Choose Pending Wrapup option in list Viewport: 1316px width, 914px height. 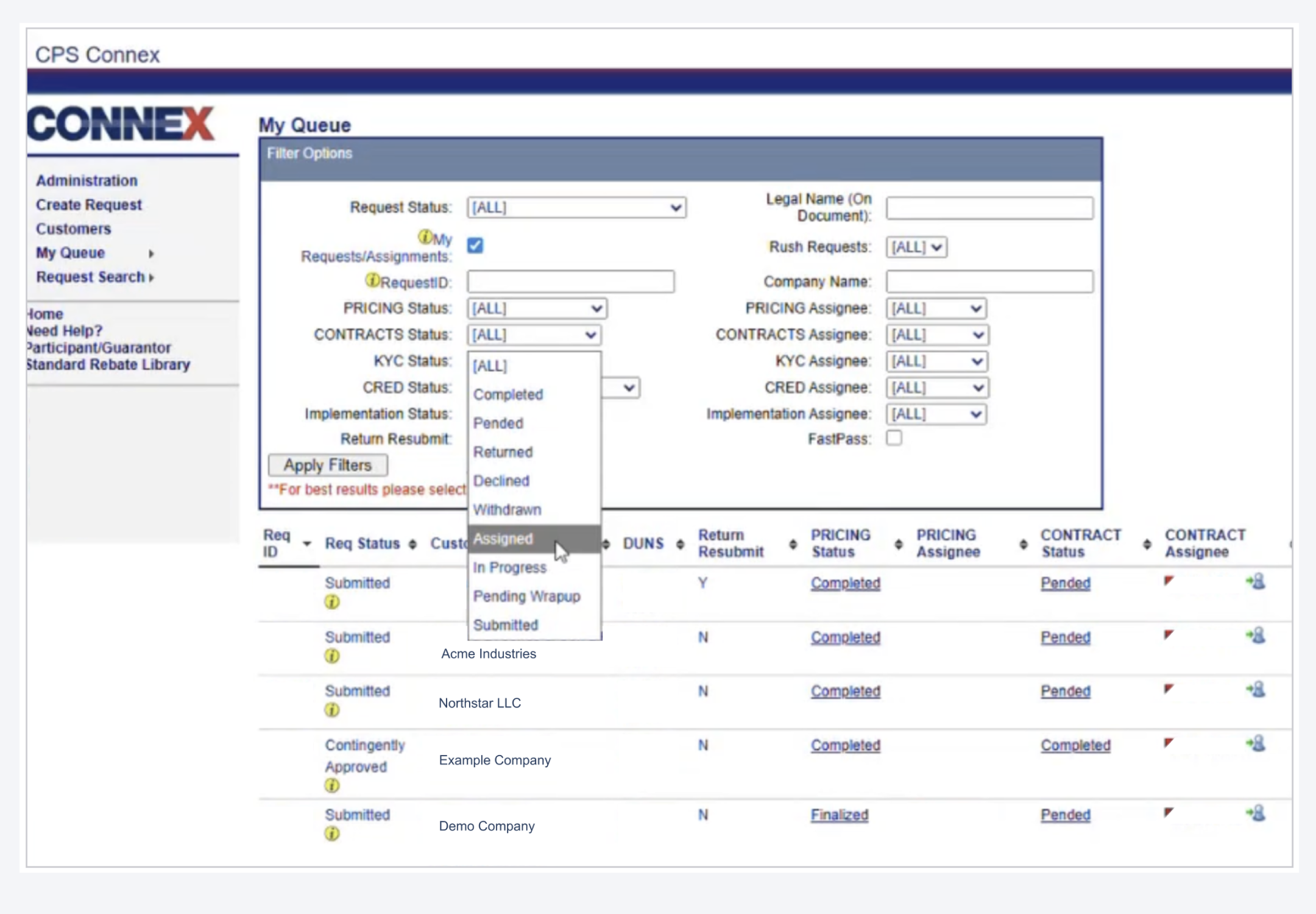tap(534, 596)
